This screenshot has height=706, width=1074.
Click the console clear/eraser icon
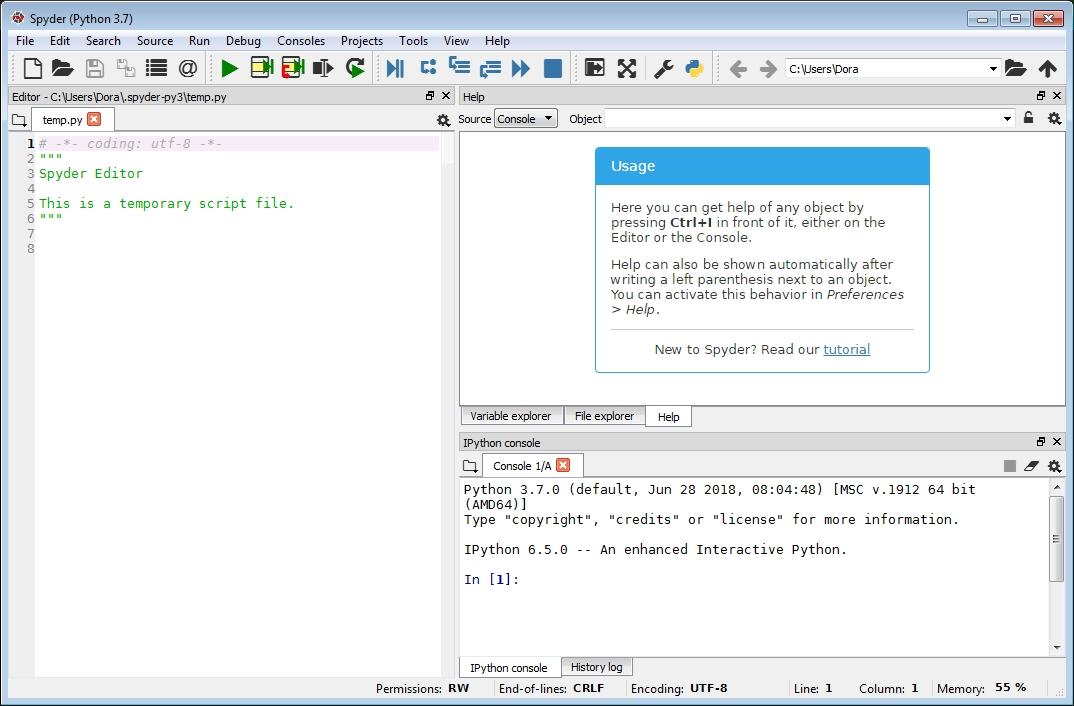pos(1032,466)
